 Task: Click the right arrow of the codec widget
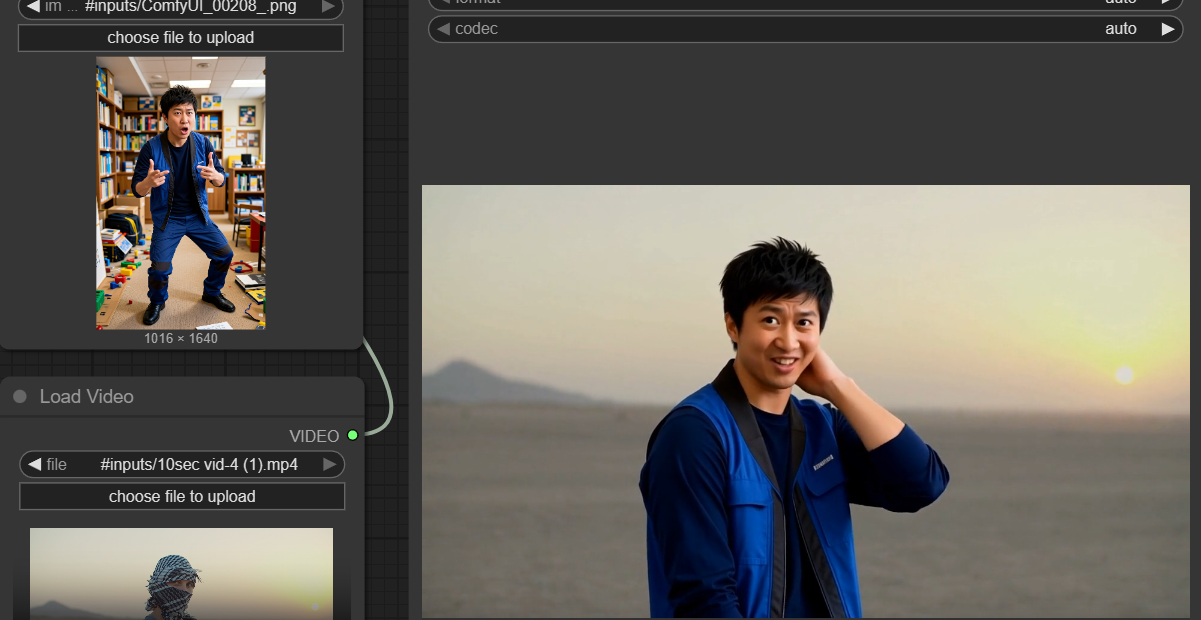pos(1167,29)
